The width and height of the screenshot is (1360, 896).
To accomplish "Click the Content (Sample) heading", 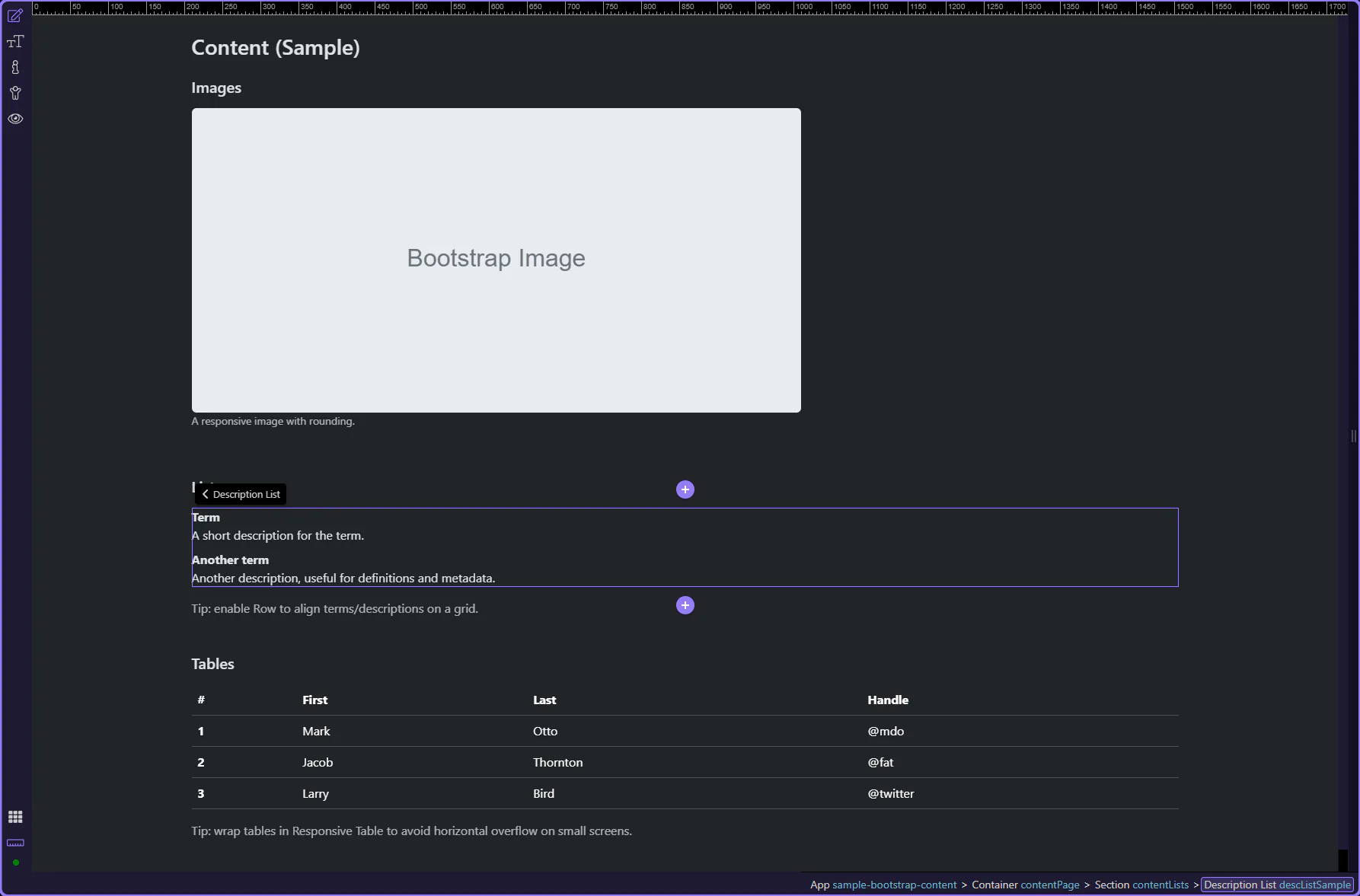I will click(276, 47).
